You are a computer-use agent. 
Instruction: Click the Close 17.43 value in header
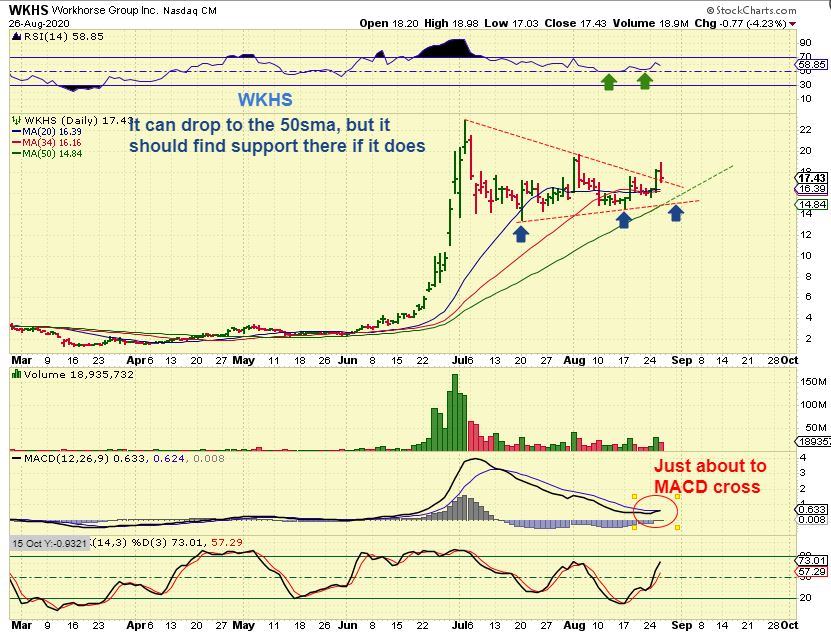576,23
